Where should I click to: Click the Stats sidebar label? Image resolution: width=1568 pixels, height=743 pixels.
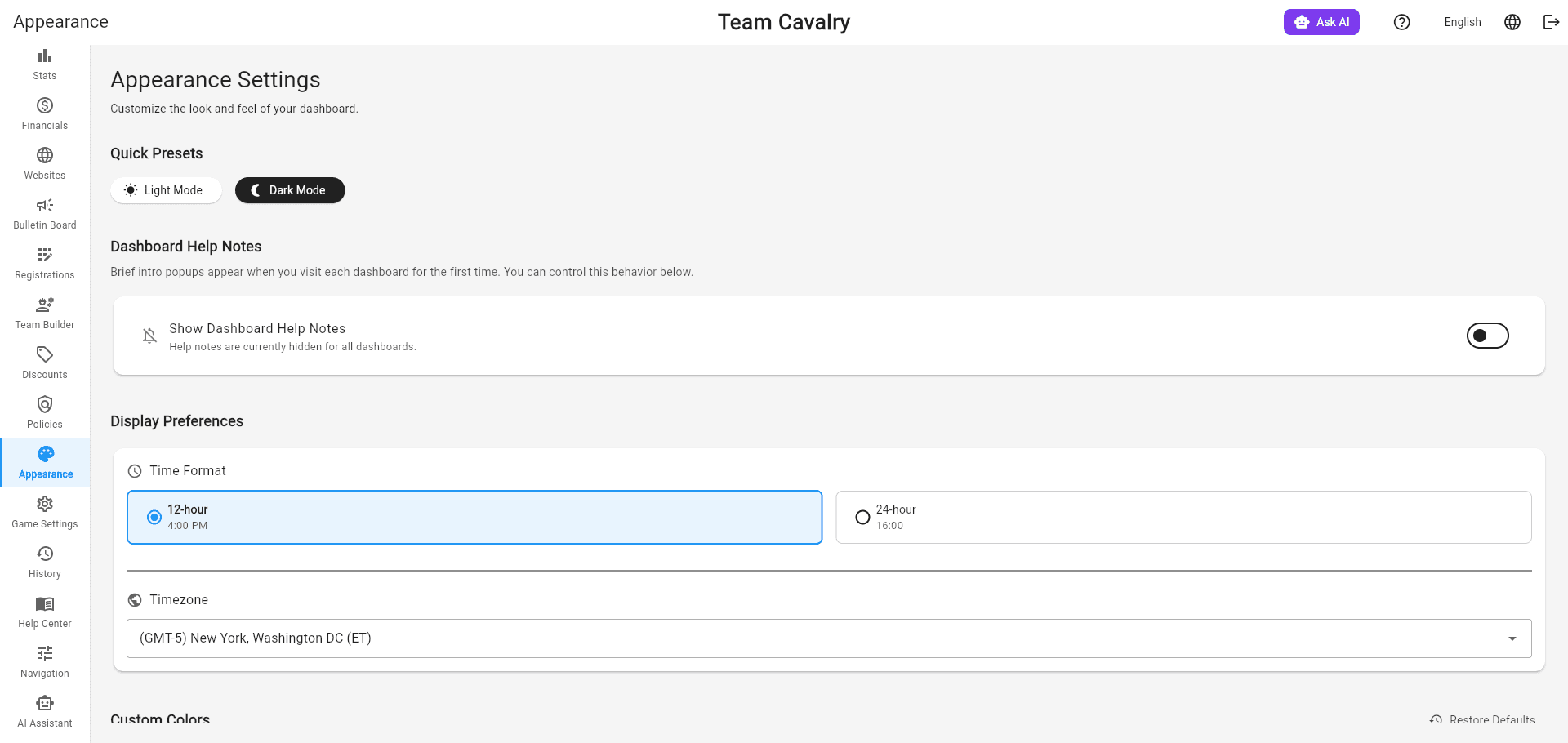45,76
